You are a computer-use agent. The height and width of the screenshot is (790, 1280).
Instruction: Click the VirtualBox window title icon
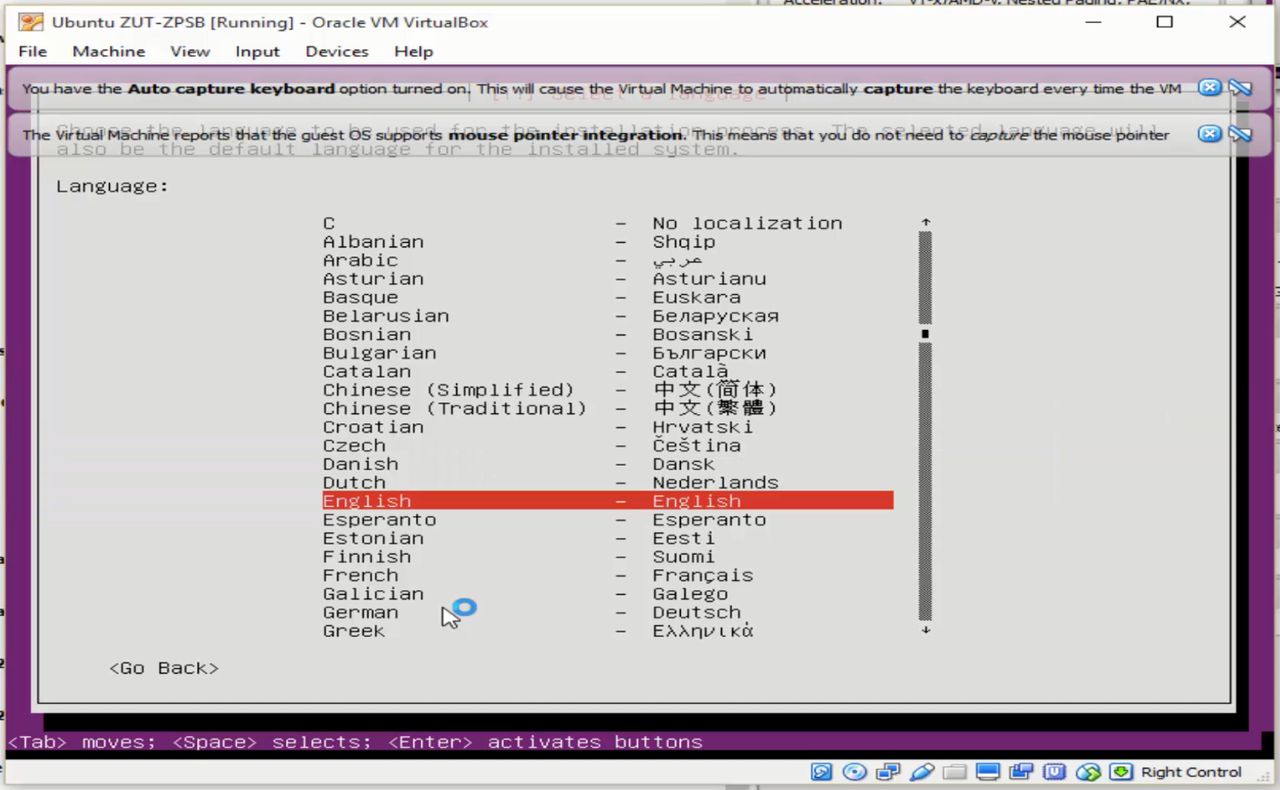[x=31, y=22]
